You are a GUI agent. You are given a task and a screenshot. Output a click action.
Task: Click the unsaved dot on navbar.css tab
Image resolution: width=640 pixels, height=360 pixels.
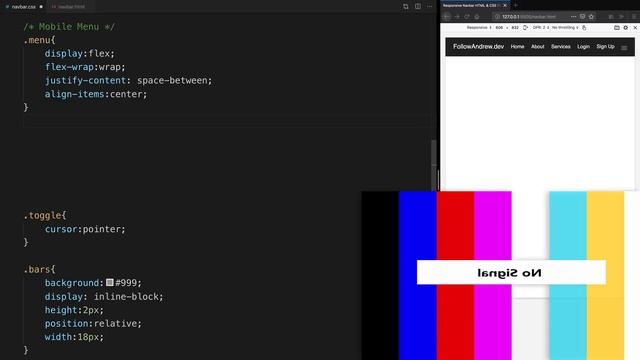41,7
